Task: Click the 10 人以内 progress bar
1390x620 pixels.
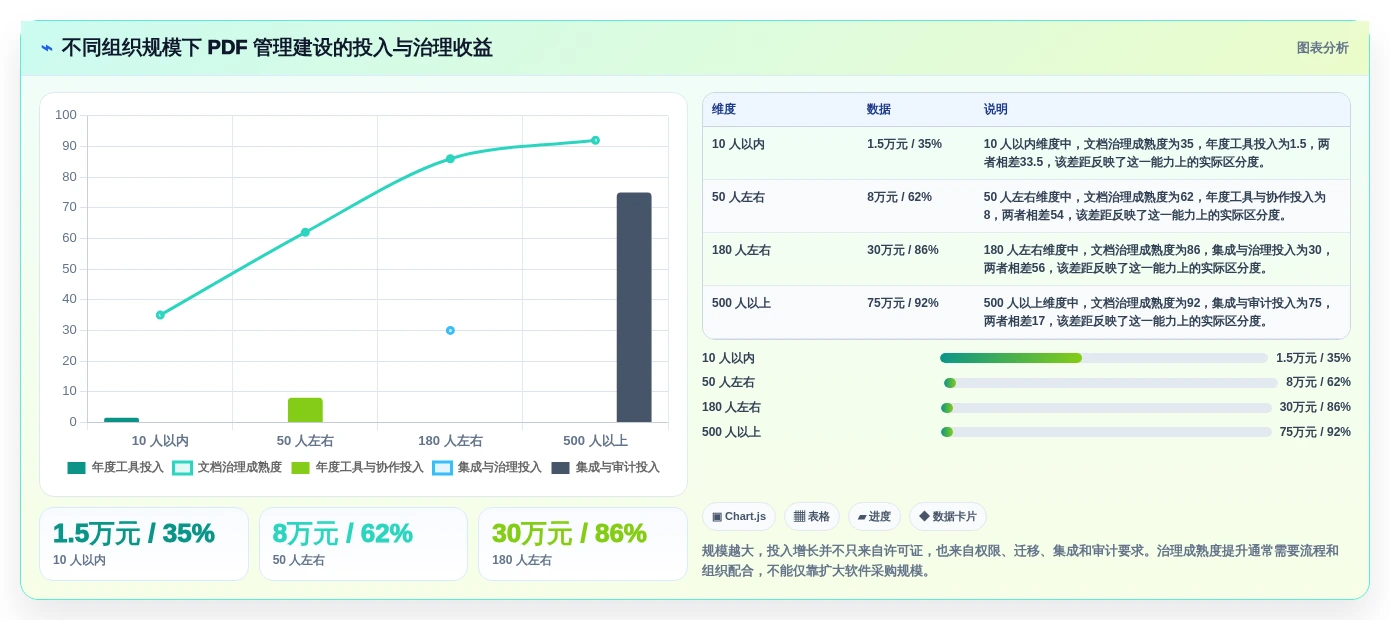Action: pos(1104,358)
